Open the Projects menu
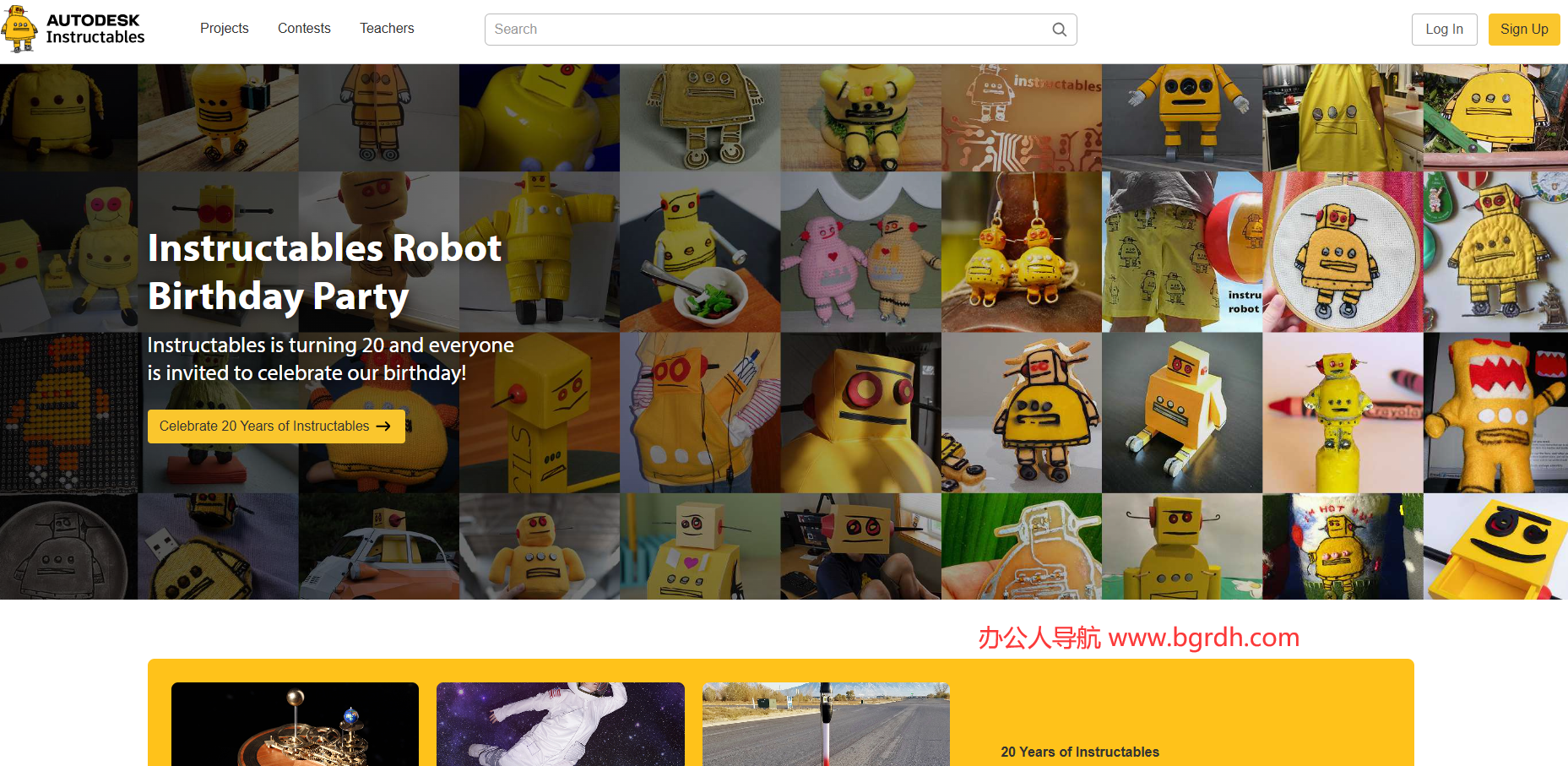This screenshot has width=1568, height=766. pos(225,29)
